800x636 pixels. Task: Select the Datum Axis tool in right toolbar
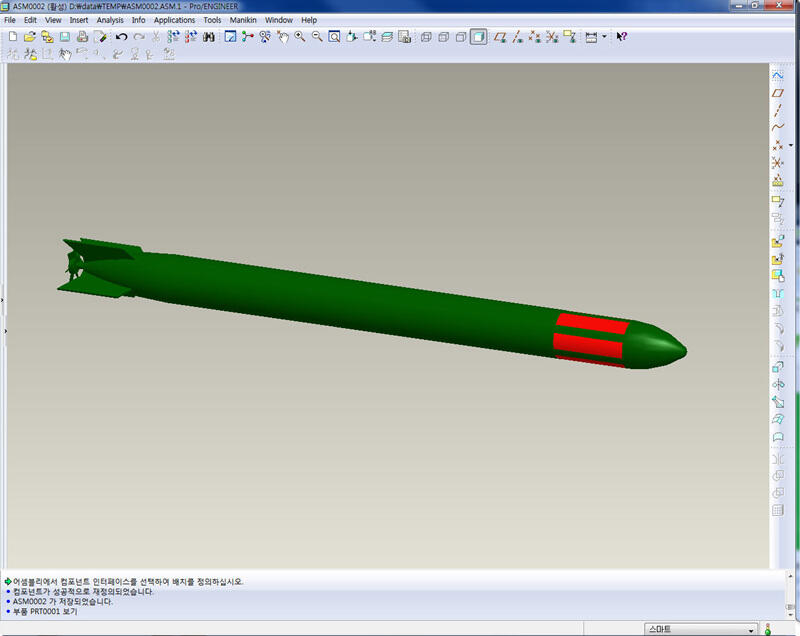point(778,110)
